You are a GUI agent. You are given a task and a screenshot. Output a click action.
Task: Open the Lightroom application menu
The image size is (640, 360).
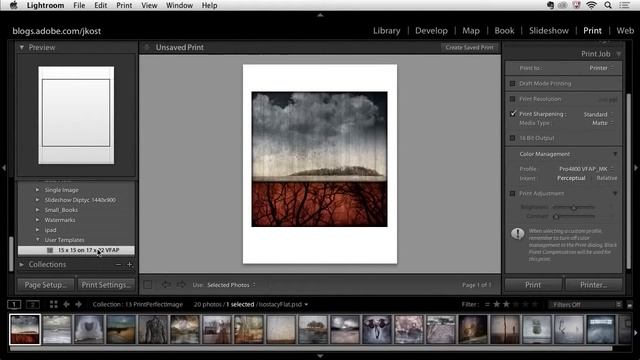[x=45, y=5]
